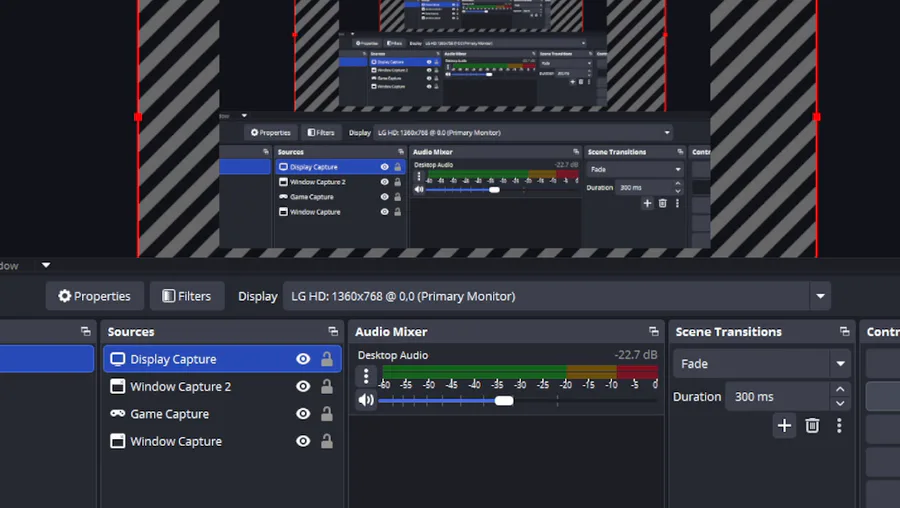This screenshot has width=900, height=508.
Task: Lock the Game Capture source
Action: pos(327,414)
